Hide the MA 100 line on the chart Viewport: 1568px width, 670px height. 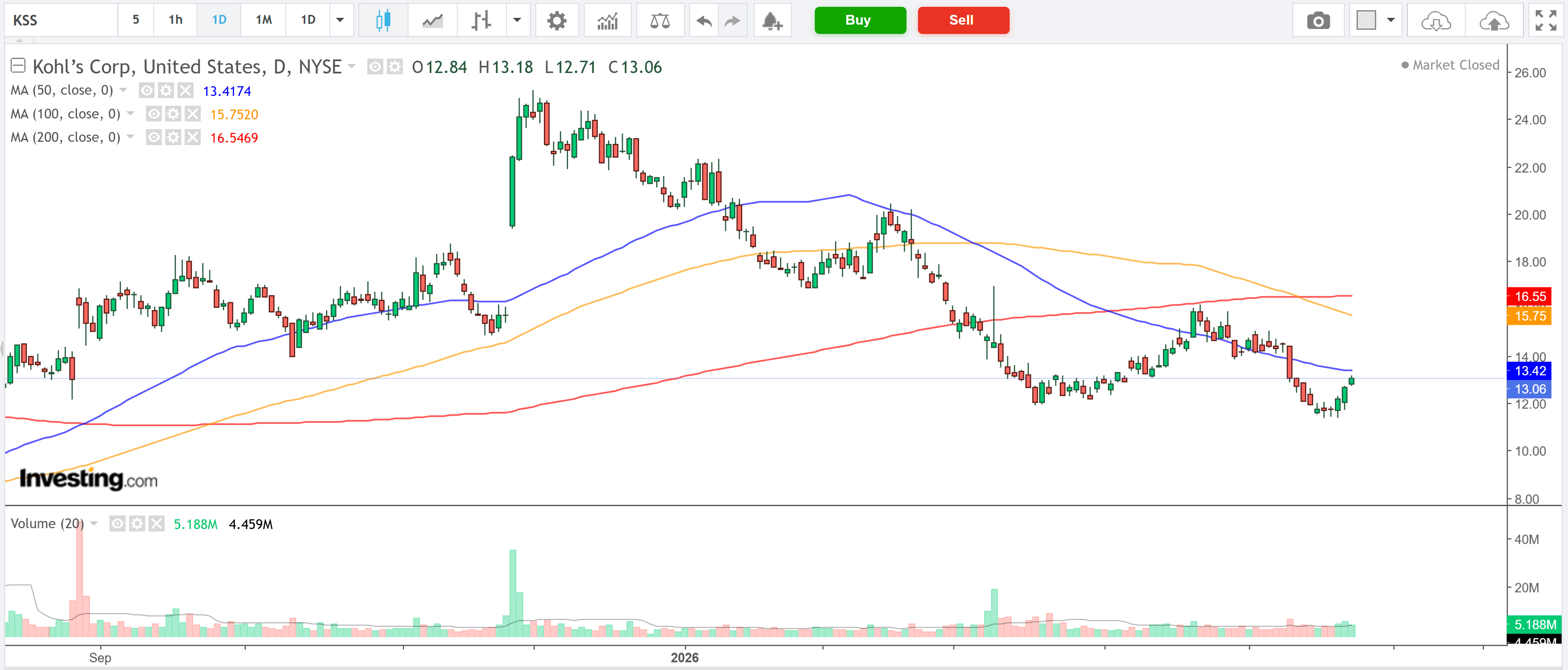pyautogui.click(x=153, y=114)
